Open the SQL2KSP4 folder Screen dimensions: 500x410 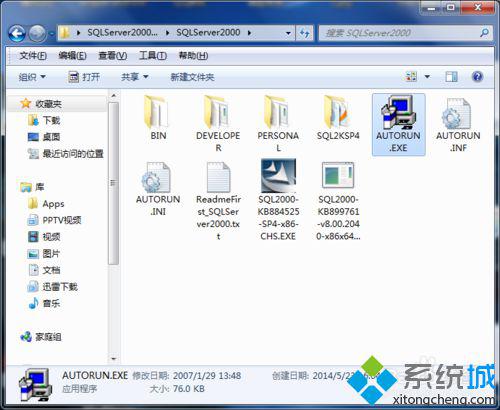click(x=338, y=118)
